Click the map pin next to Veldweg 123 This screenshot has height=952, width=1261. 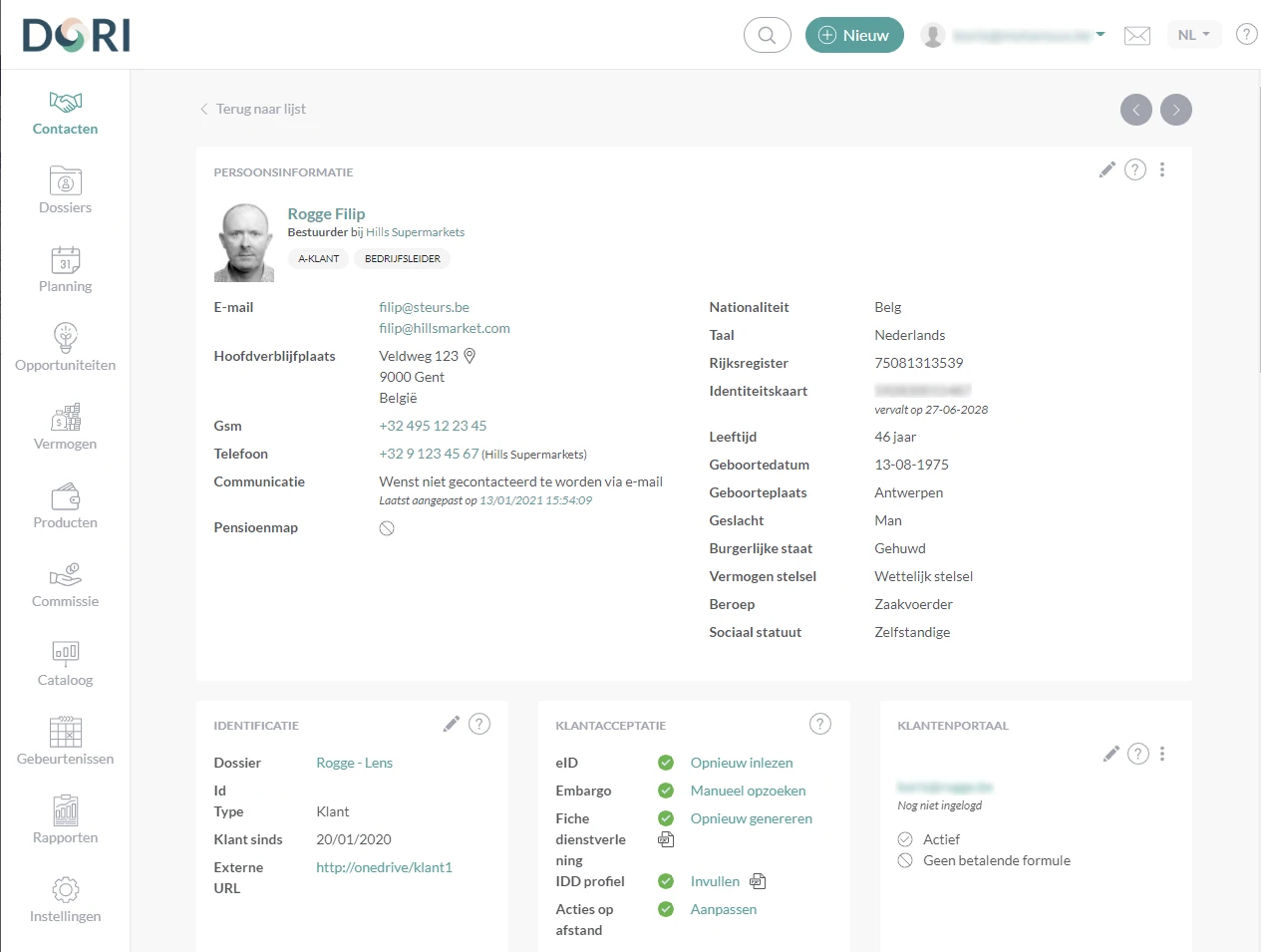tap(471, 356)
